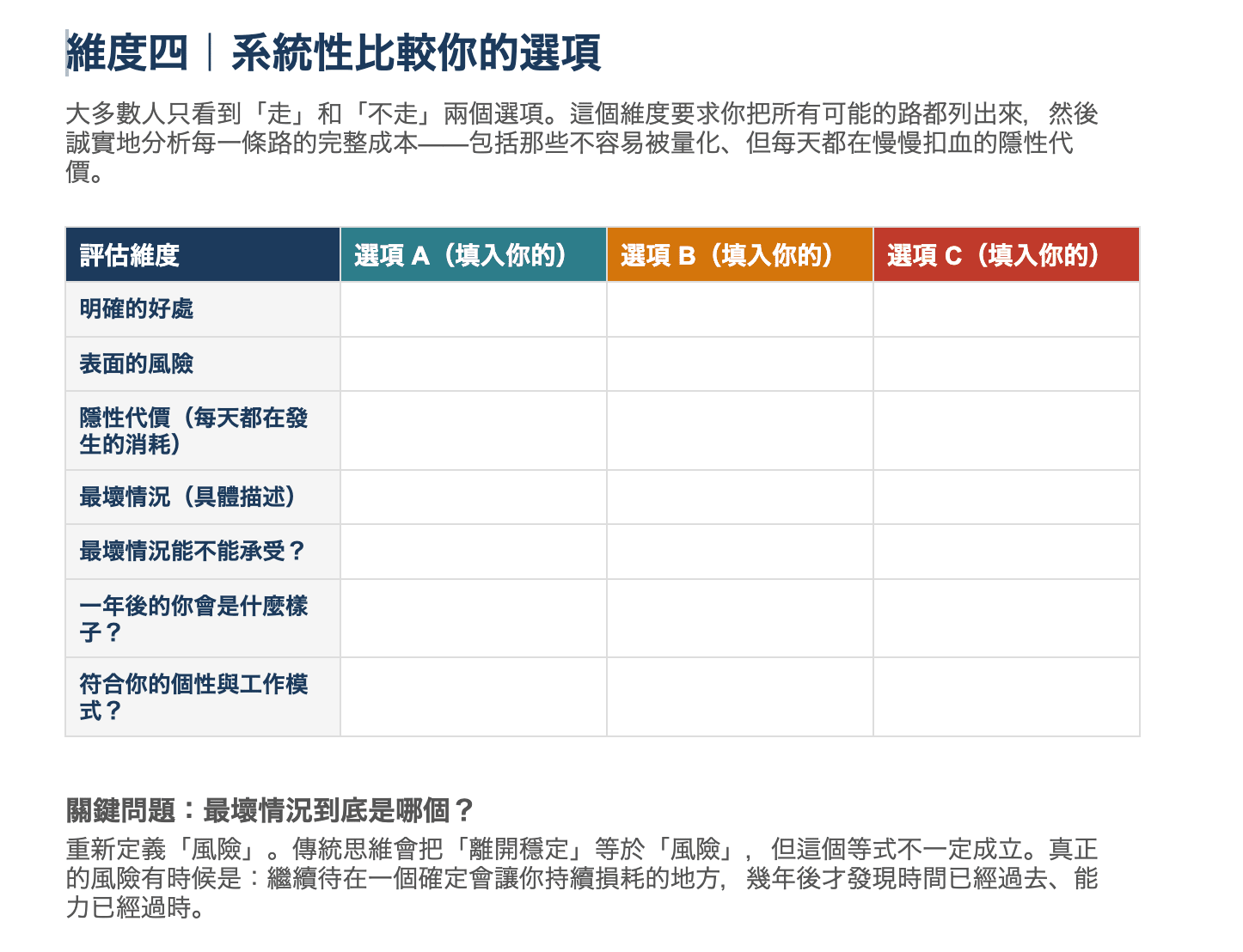Click the 符合你的個性與工作模式？row label
This screenshot has height=952, width=1243.
(x=202, y=697)
